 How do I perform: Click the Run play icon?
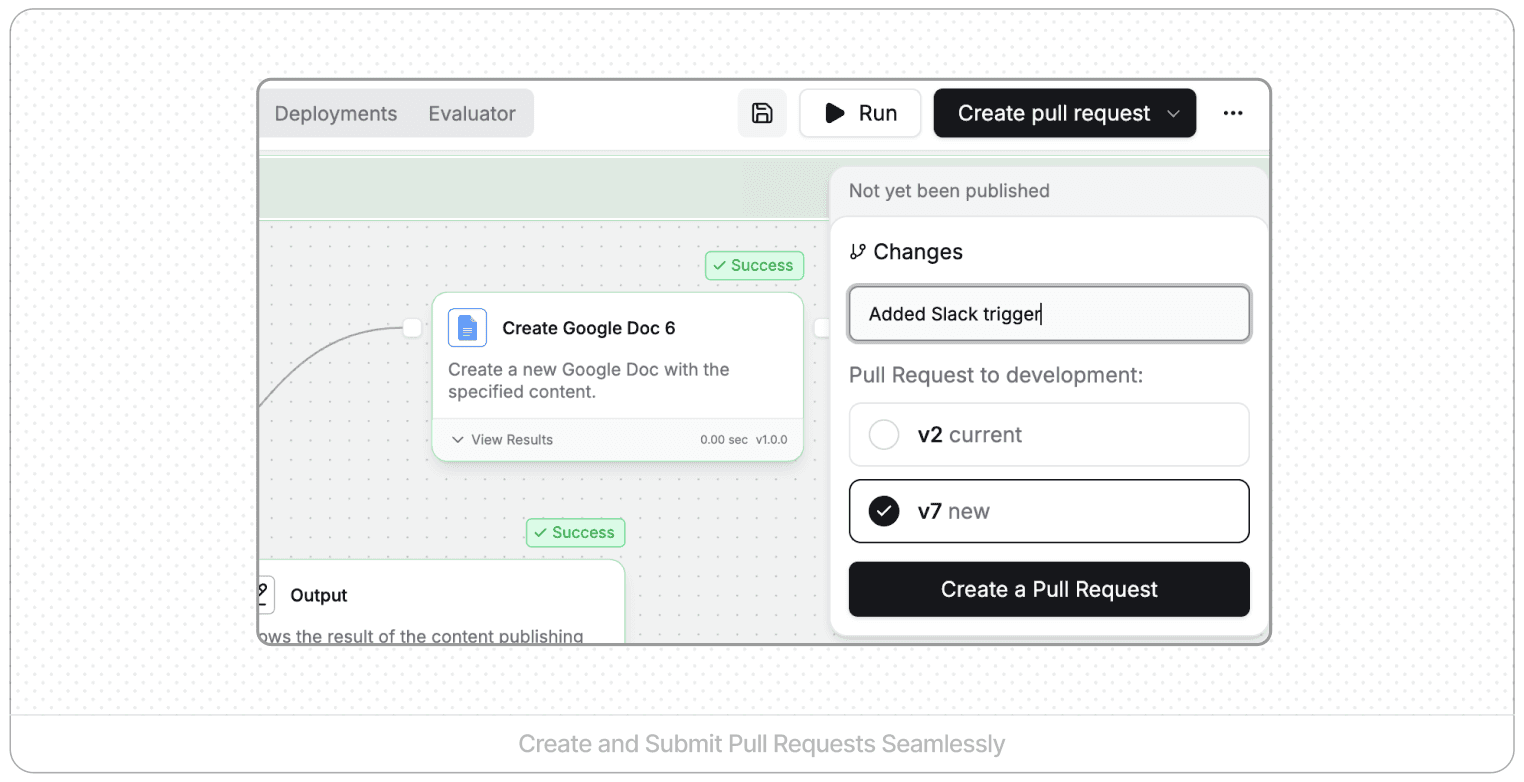pos(835,113)
